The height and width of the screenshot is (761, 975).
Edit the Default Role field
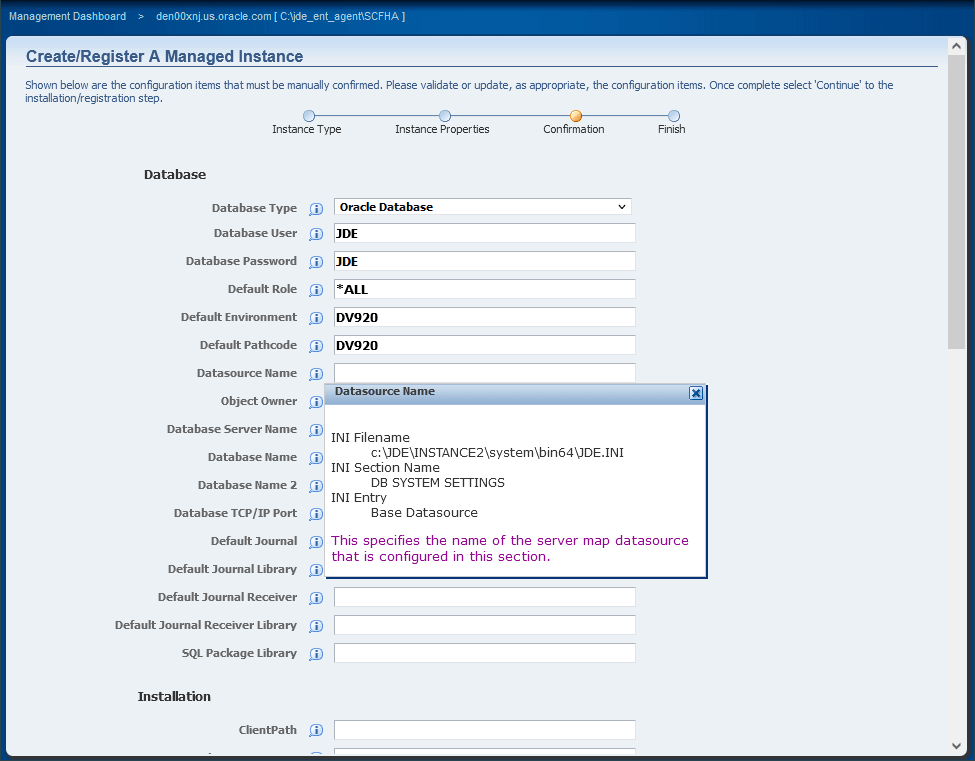[484, 289]
